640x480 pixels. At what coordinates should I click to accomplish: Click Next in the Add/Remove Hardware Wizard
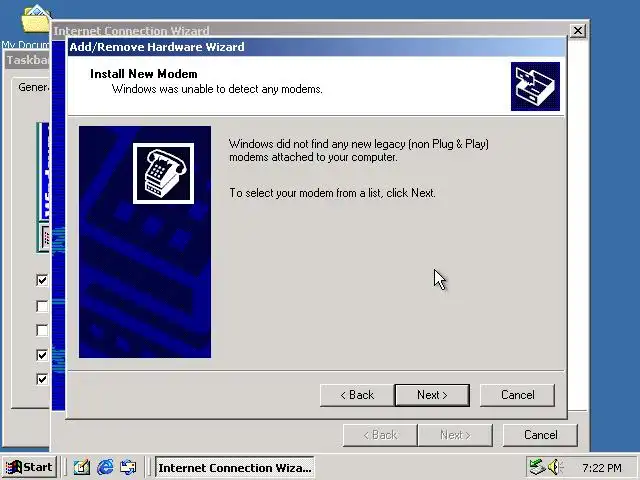pos(432,395)
